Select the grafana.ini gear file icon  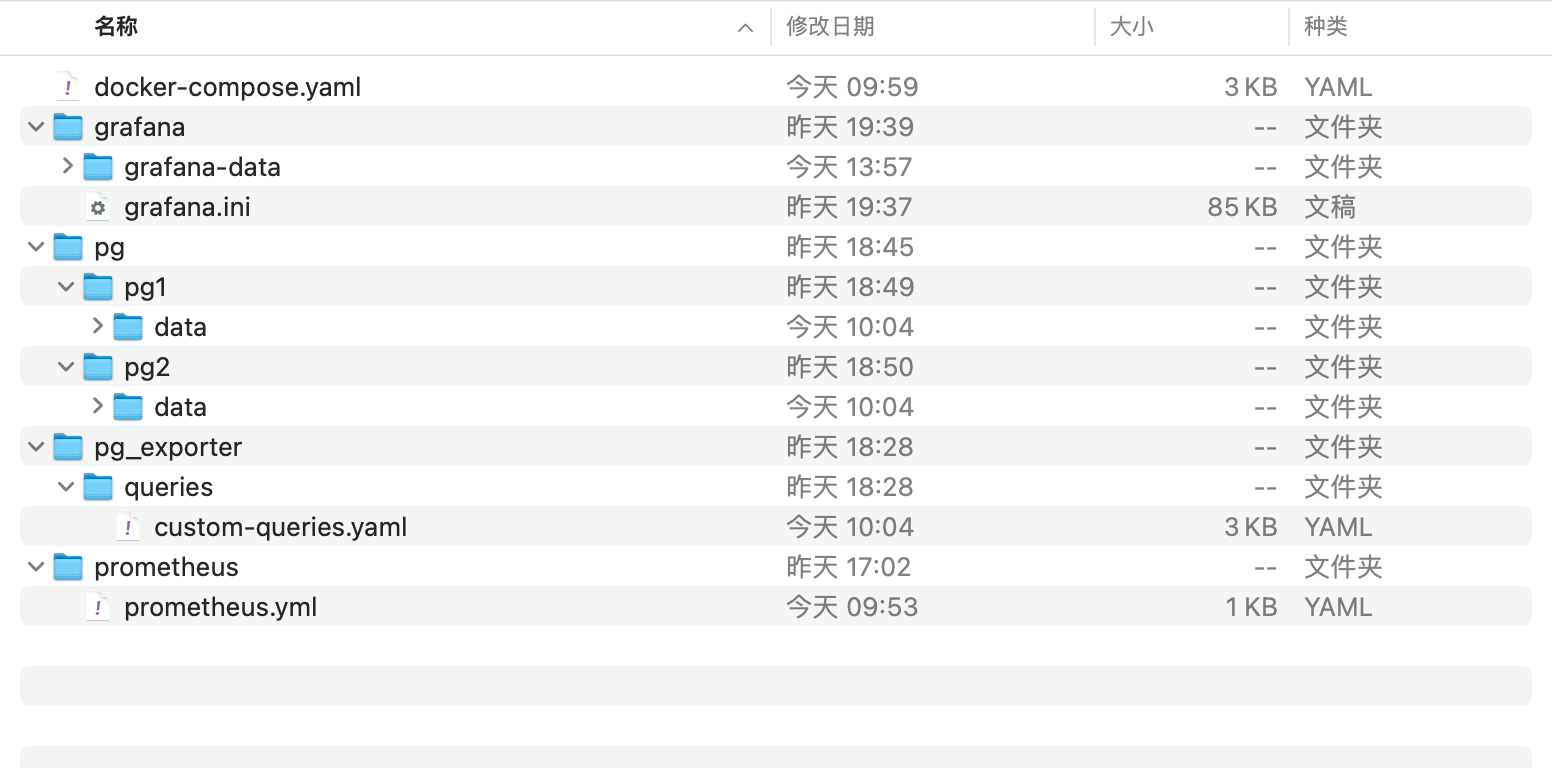[x=97, y=207]
